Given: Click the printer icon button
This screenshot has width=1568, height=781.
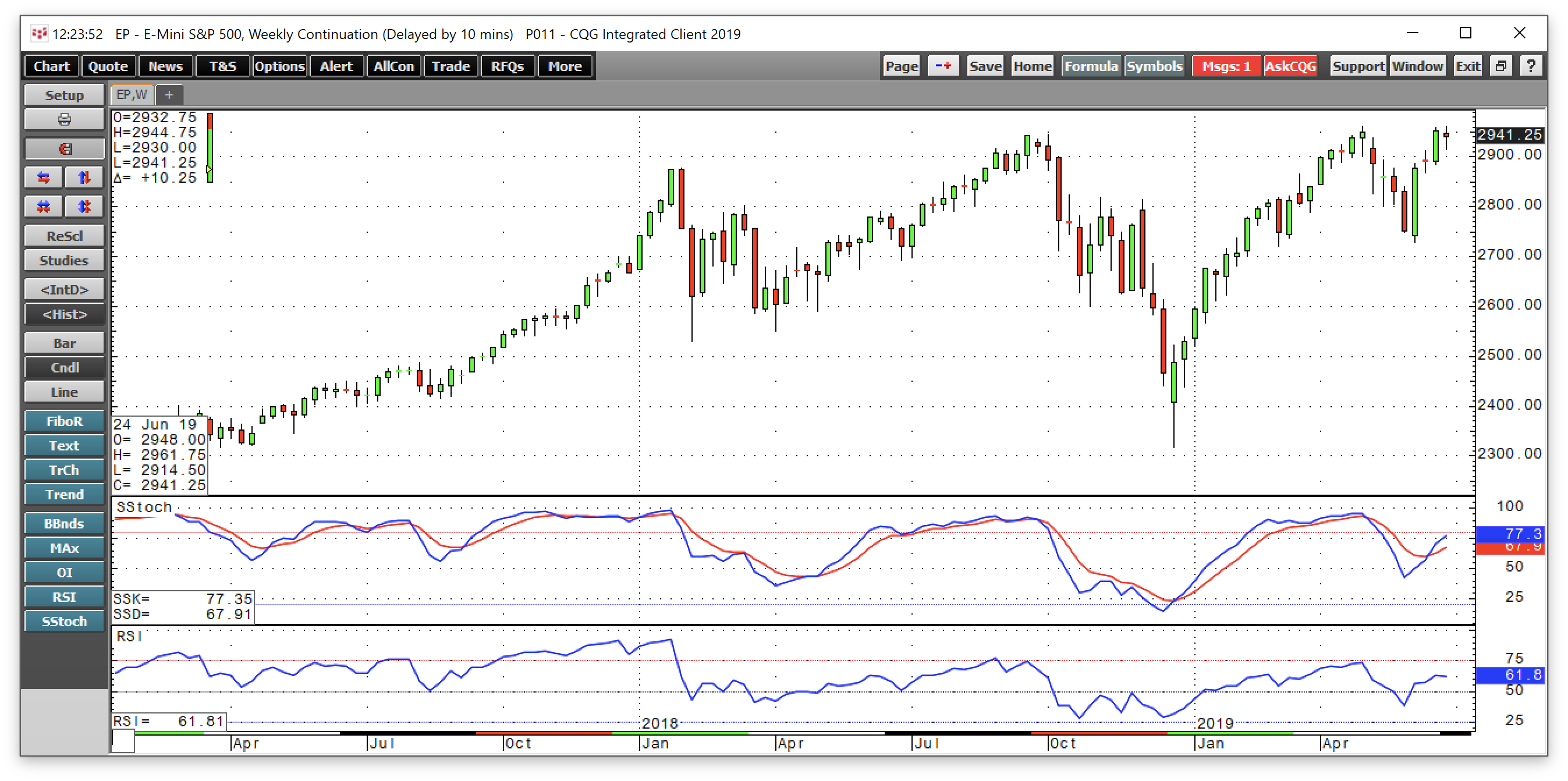Looking at the screenshot, I should (x=64, y=119).
